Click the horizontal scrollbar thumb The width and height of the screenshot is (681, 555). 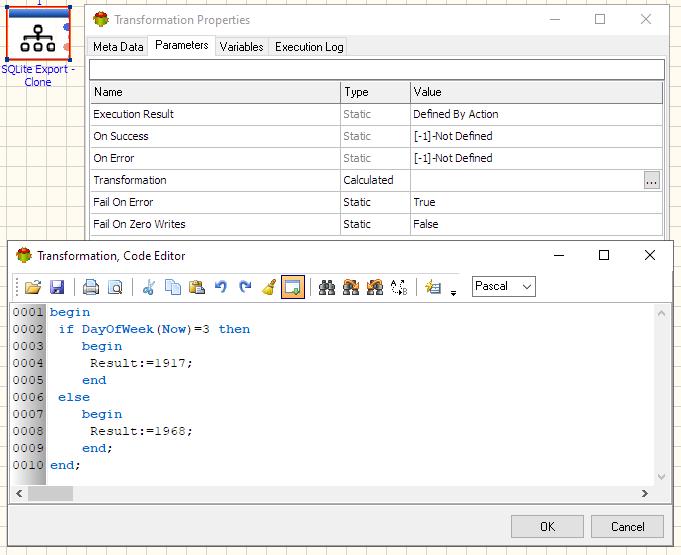point(50,493)
